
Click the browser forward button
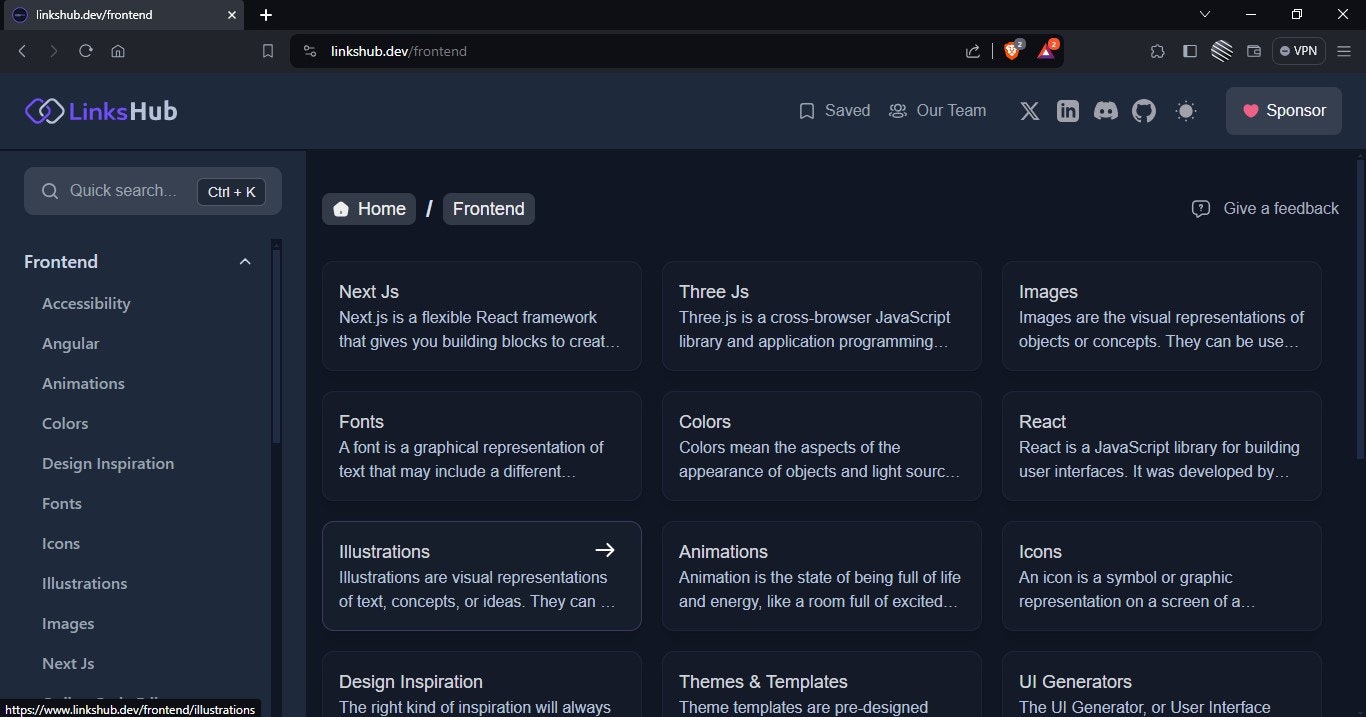[54, 51]
